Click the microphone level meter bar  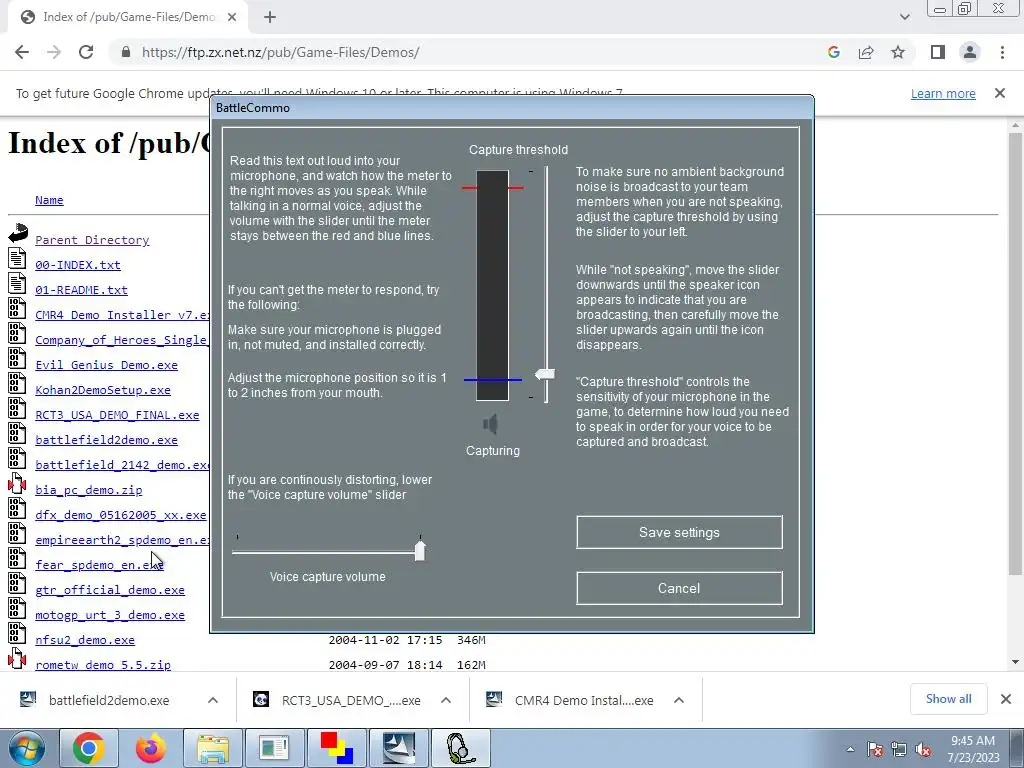pos(492,285)
